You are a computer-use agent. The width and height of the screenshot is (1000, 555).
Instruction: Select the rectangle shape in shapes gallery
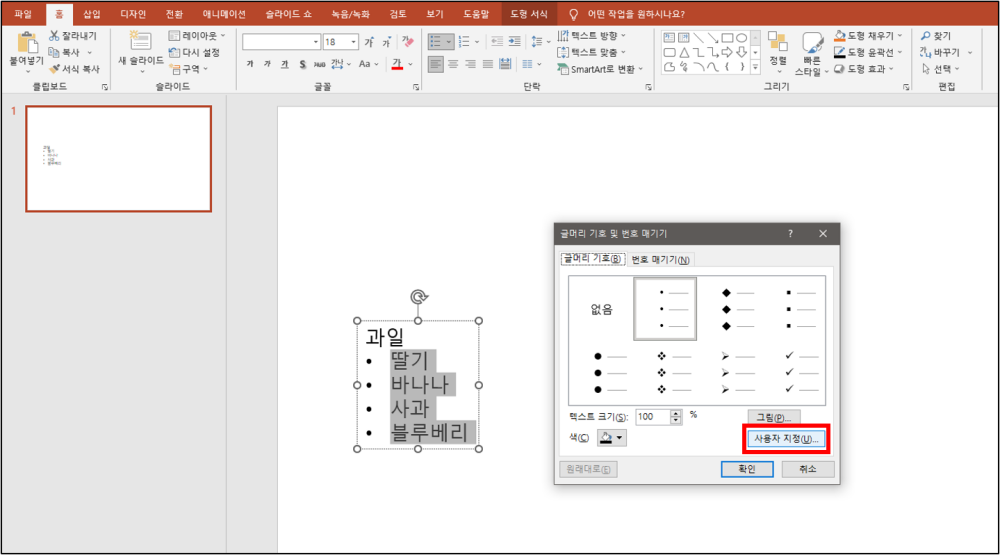(x=727, y=38)
